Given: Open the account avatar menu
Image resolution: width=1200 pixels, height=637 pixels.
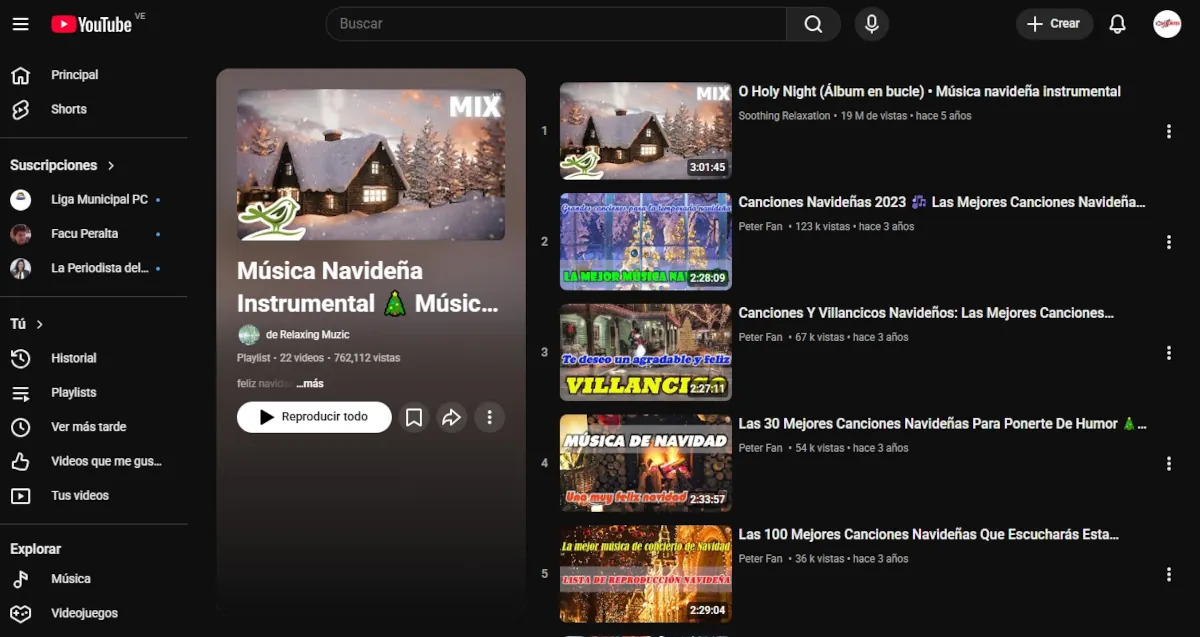Looking at the screenshot, I should [x=1167, y=24].
